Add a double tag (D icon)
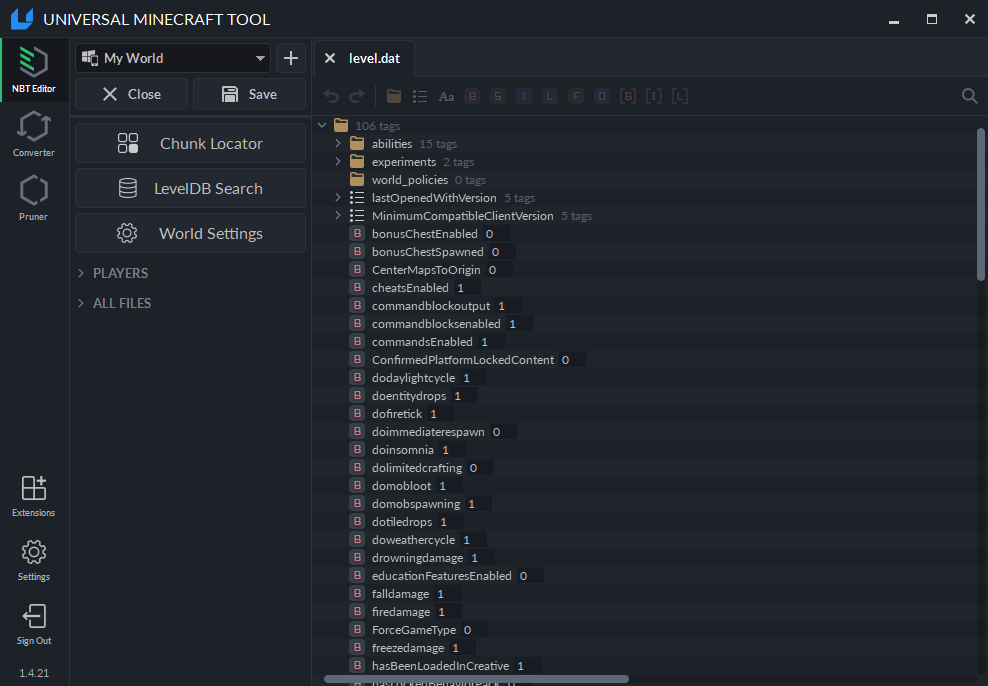Viewport: 988px width, 686px height. point(602,96)
